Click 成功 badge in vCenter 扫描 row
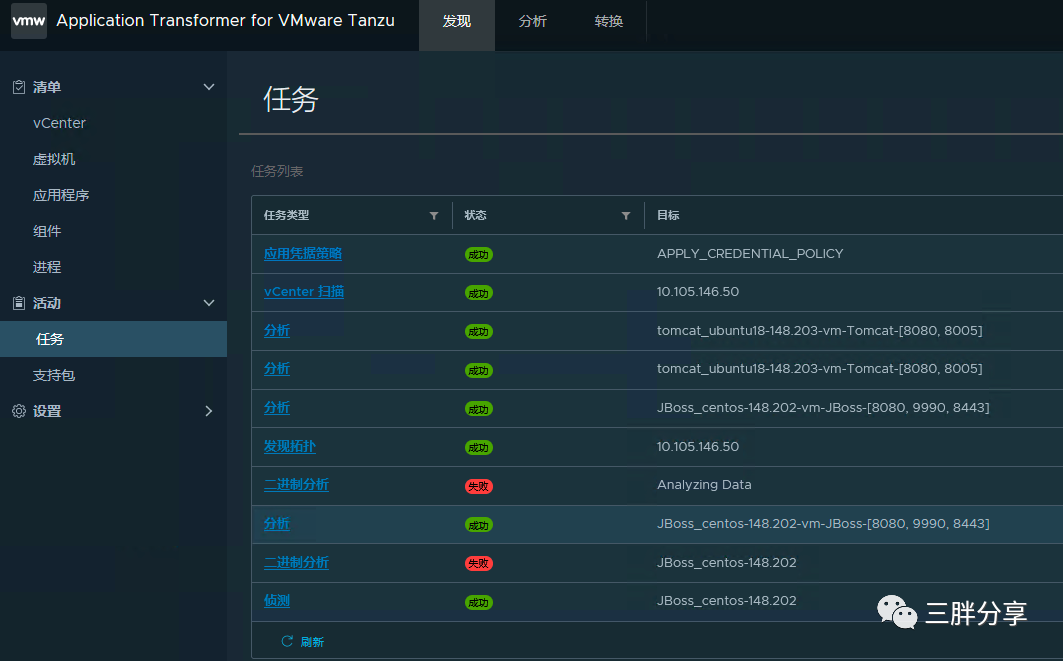The width and height of the screenshot is (1063, 661). [x=479, y=293]
